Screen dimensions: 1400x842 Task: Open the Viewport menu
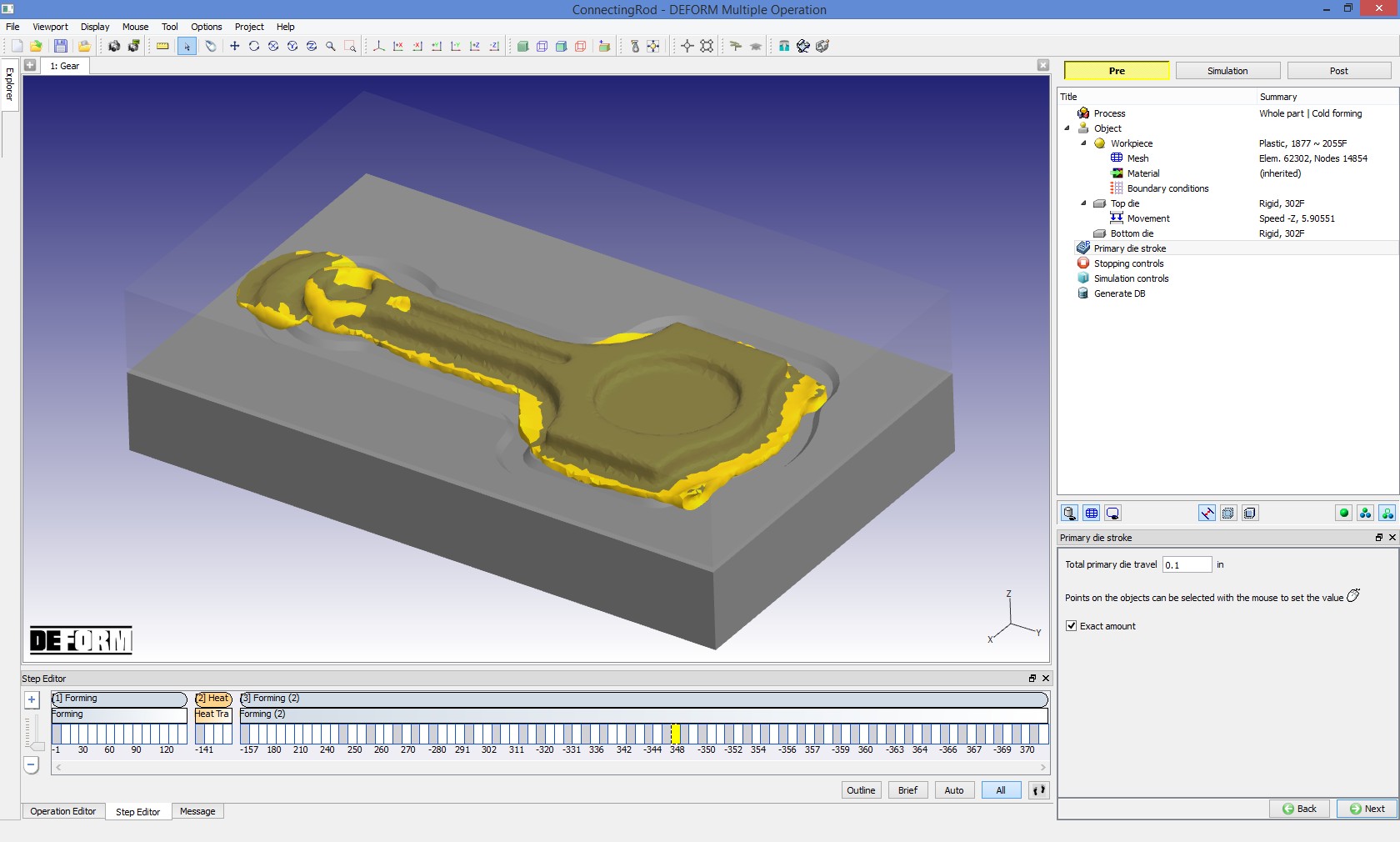pyautogui.click(x=50, y=27)
